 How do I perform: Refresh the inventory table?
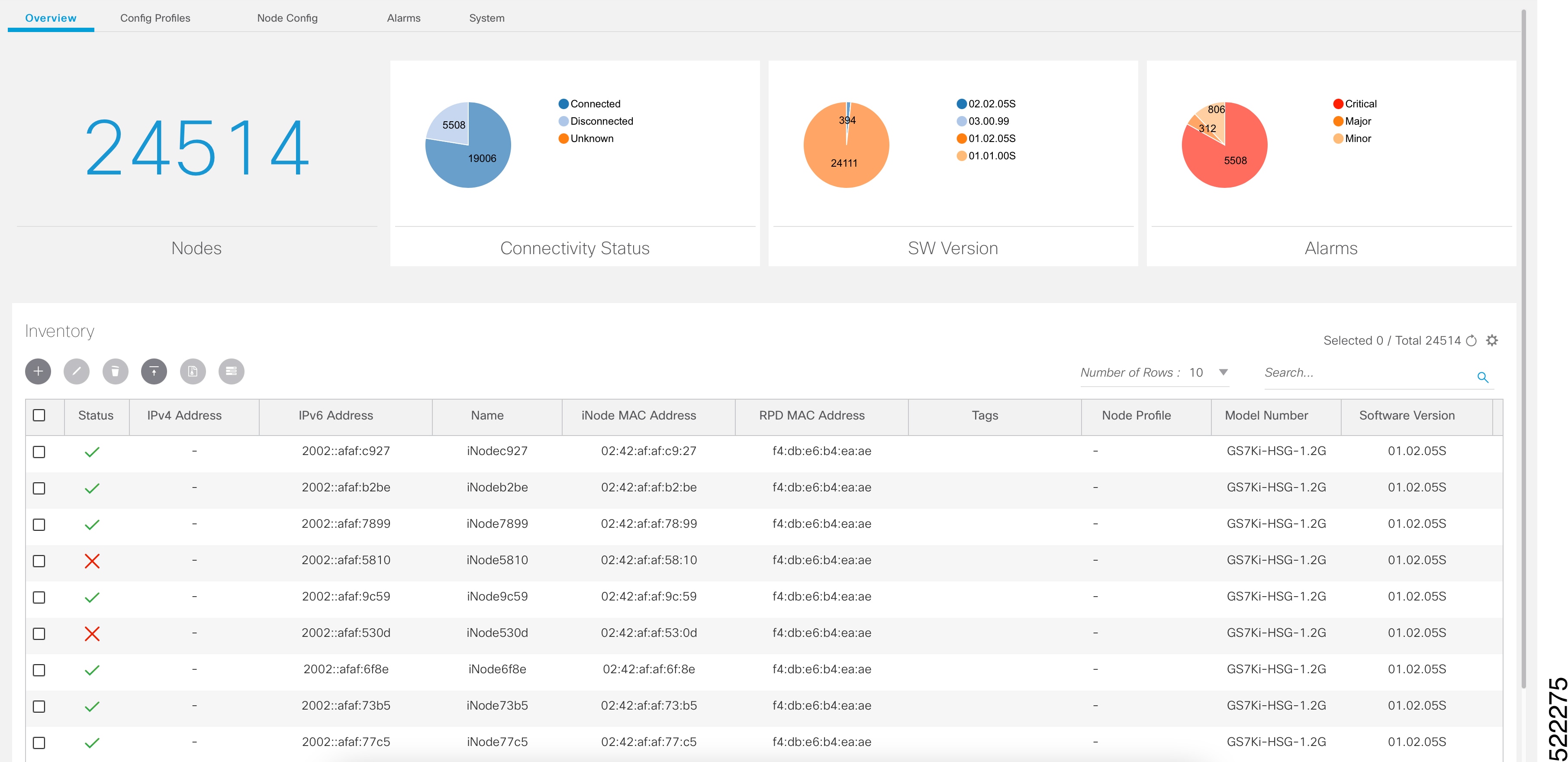coord(1471,340)
